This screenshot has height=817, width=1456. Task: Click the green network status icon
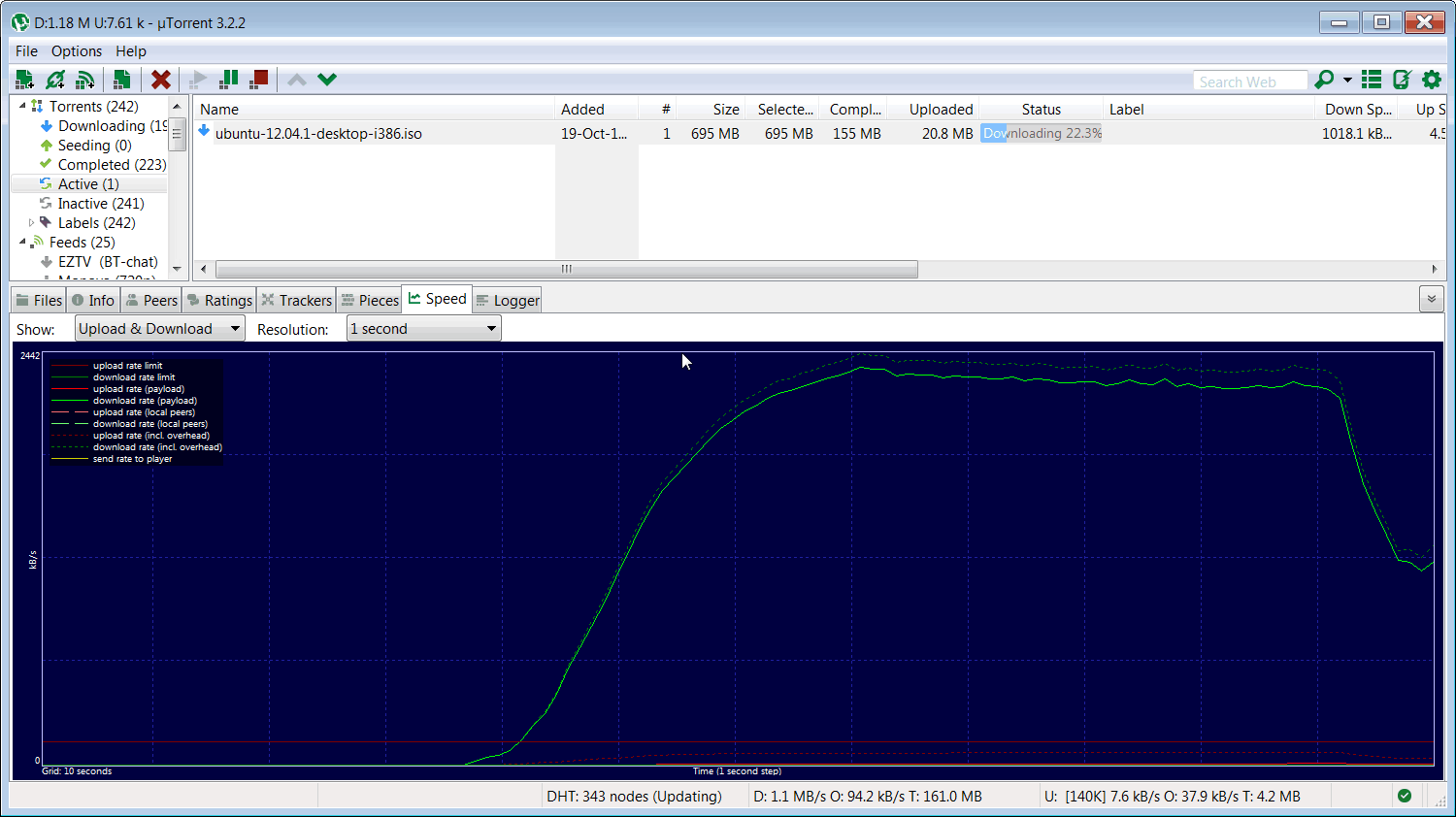1405,796
